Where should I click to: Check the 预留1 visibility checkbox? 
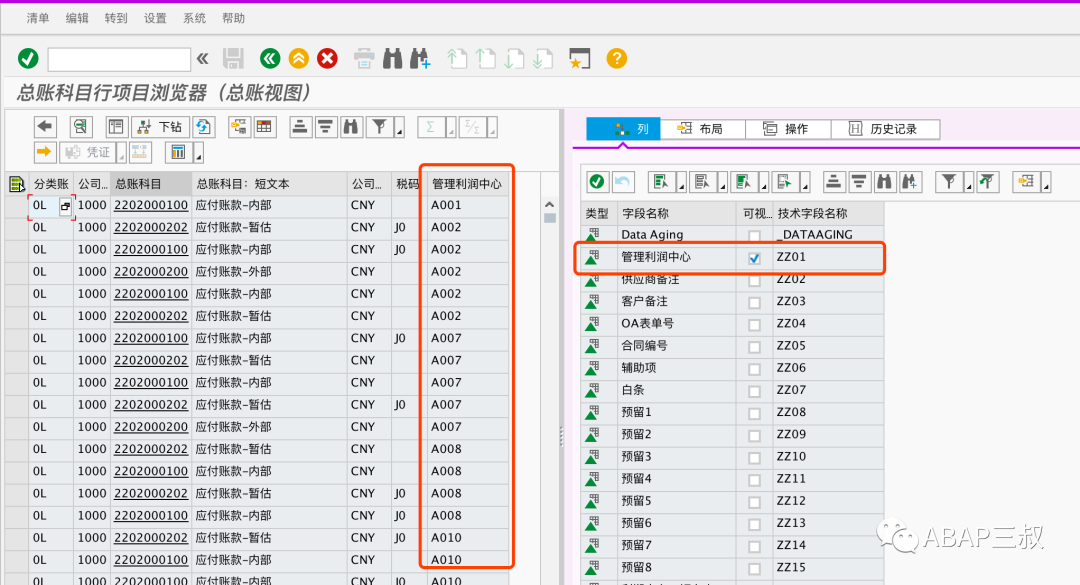click(754, 413)
